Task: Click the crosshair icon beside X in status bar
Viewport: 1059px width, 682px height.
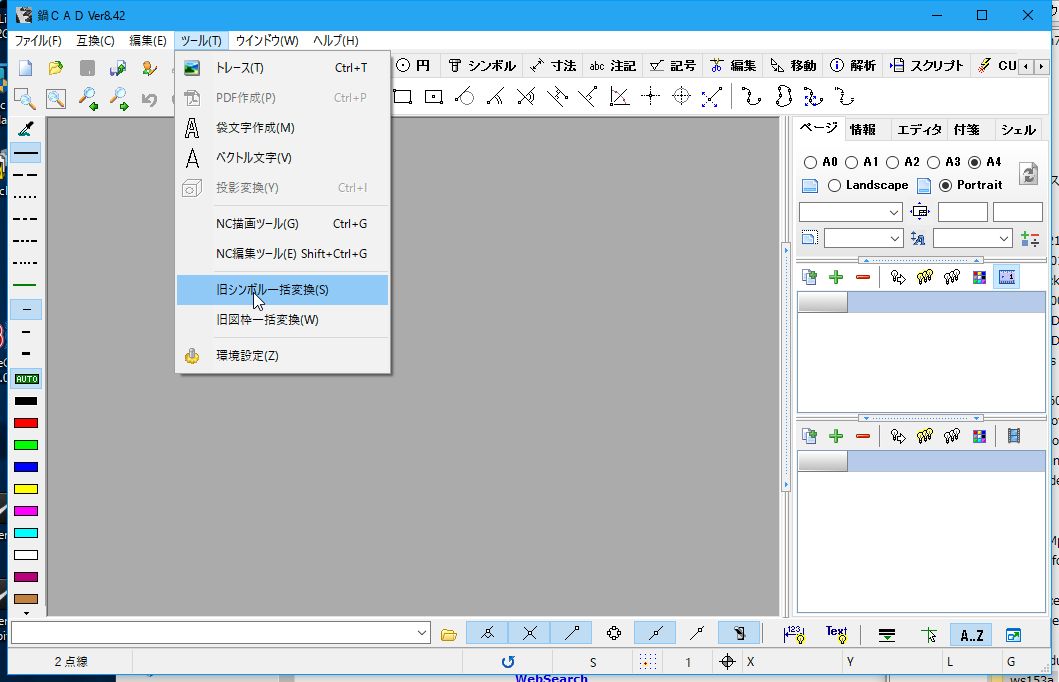Action: click(x=727, y=662)
